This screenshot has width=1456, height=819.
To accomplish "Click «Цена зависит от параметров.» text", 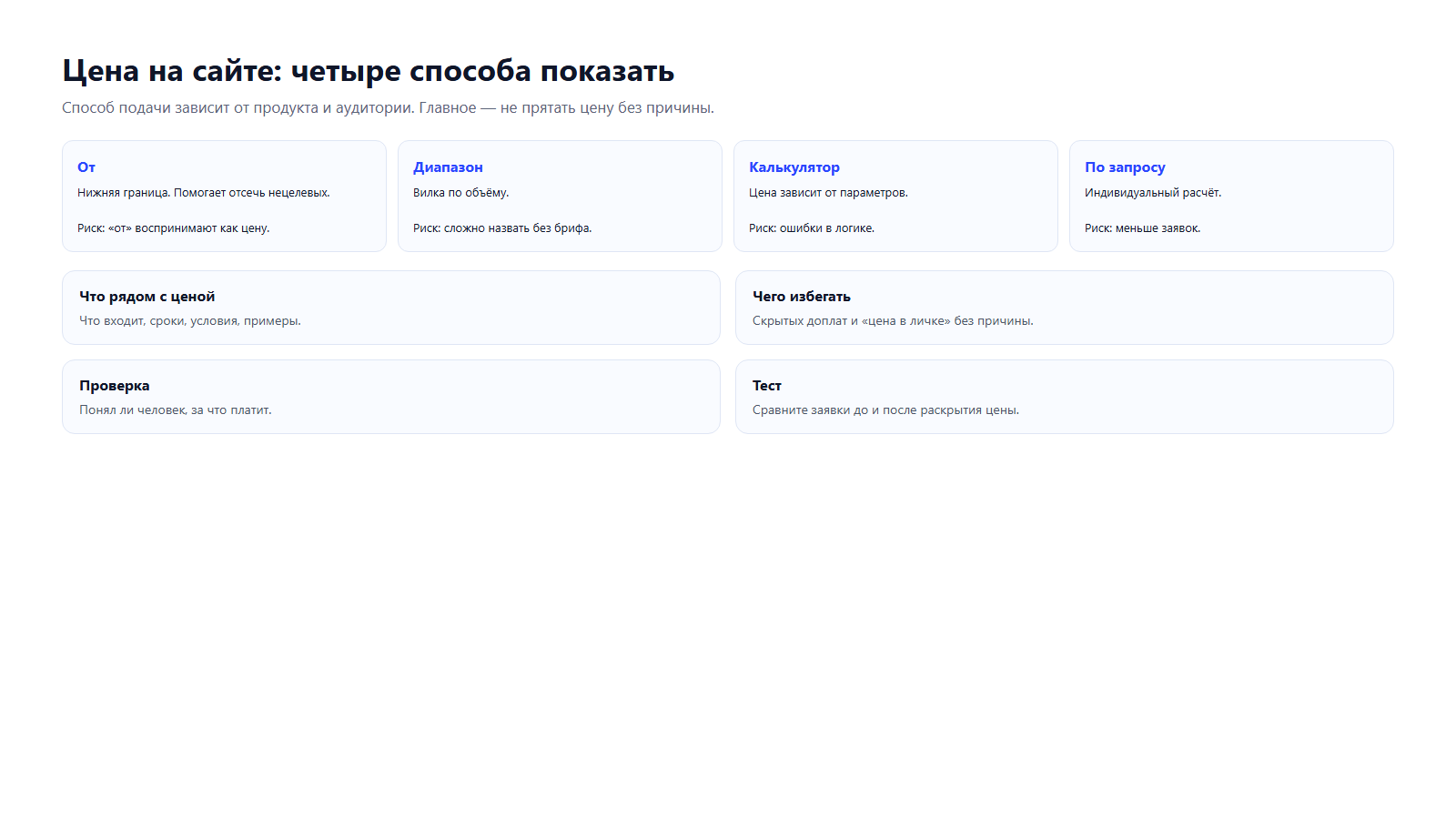I will 828,193.
